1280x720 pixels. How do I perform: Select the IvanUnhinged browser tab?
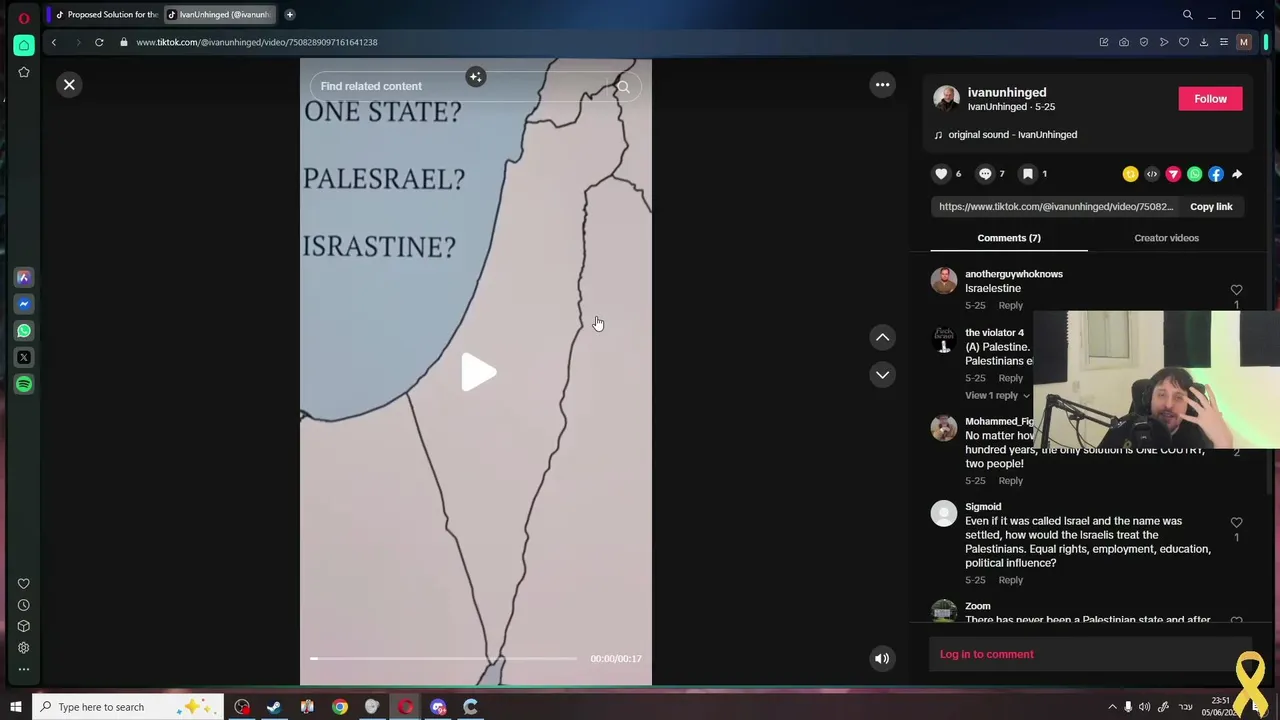click(x=219, y=15)
